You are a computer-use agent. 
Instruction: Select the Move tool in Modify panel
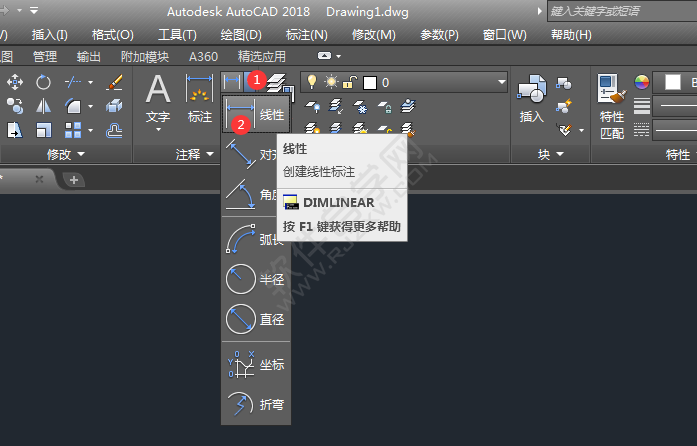[15, 82]
